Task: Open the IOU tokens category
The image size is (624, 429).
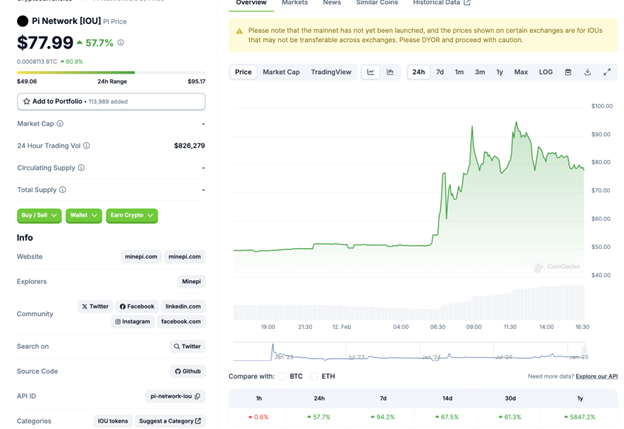Action: (113, 421)
